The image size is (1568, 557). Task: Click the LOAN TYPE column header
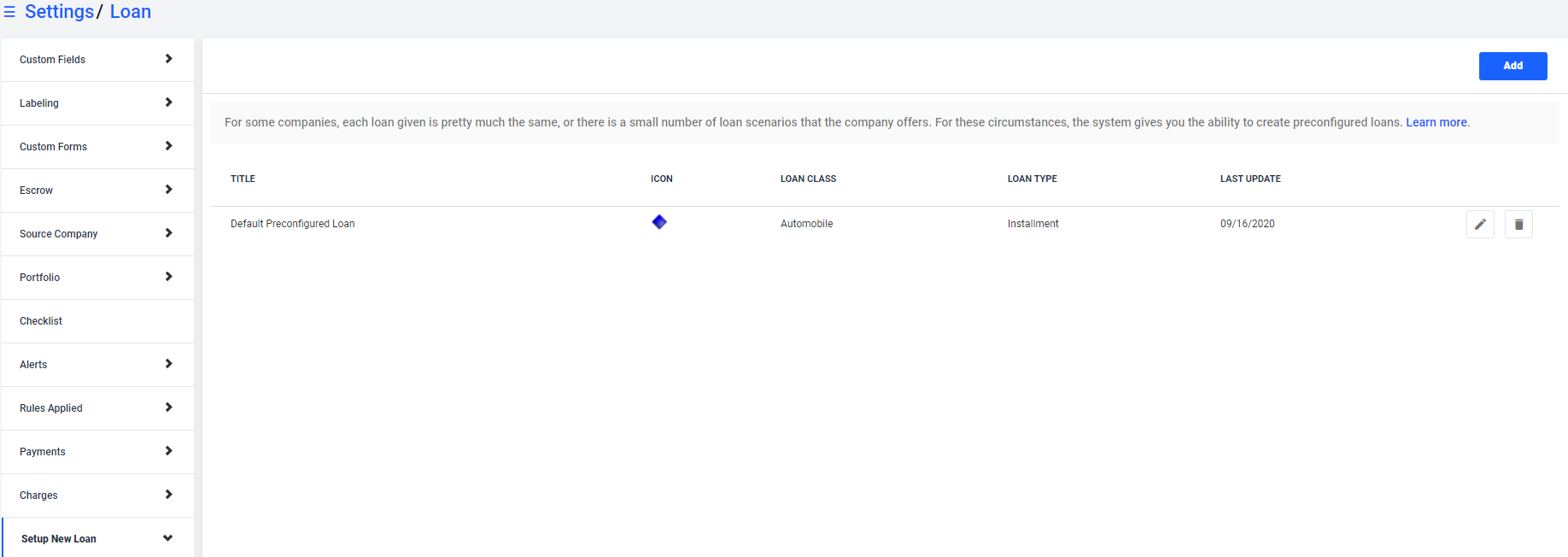click(x=1032, y=179)
